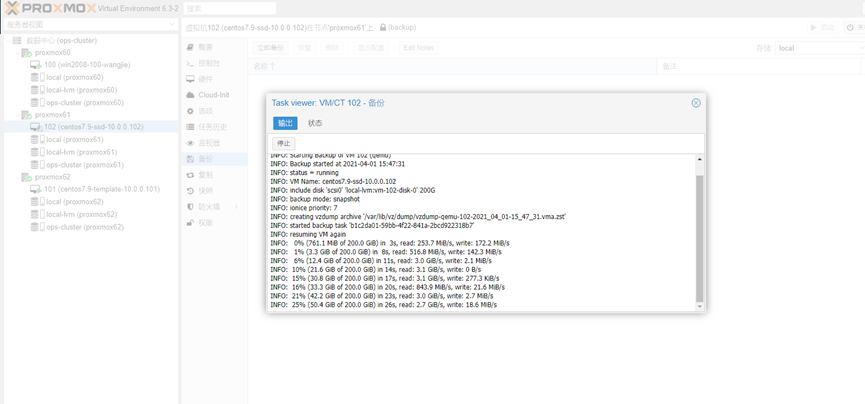Select the 硬件 hardware monitor icon
865x404 pixels.
coord(190,79)
